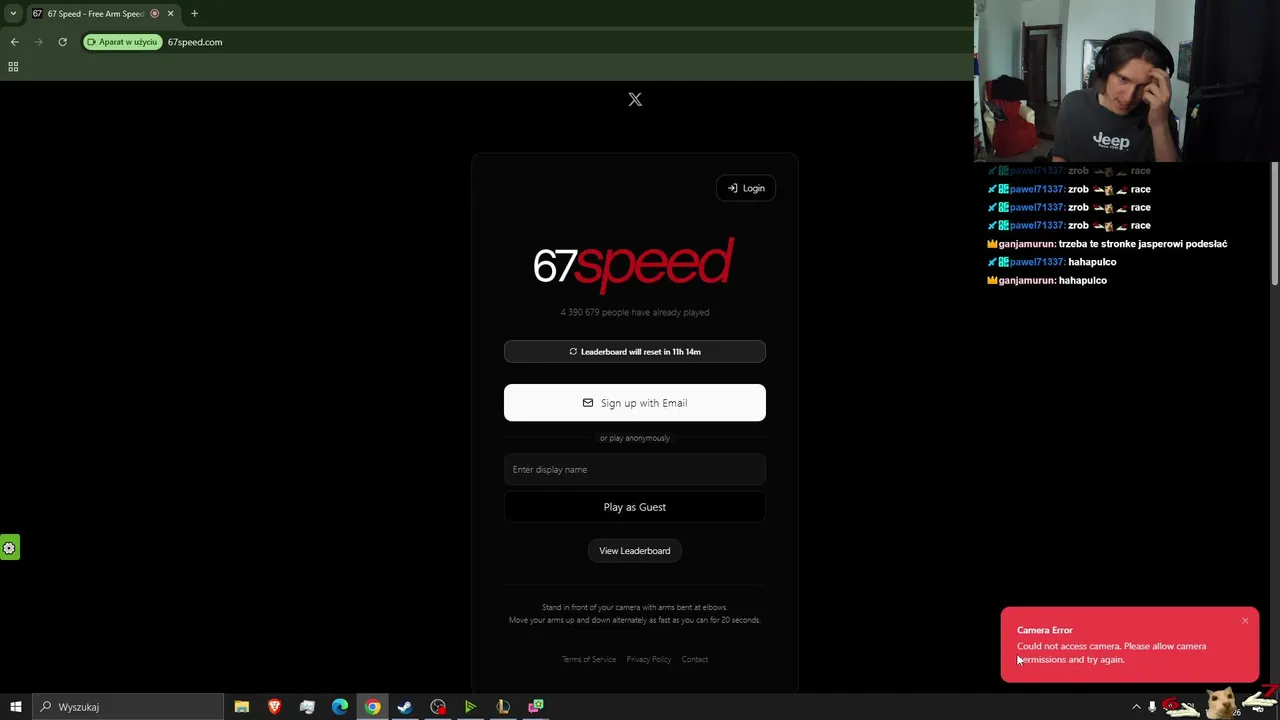The height and width of the screenshot is (720, 1280).
Task: Open the pictures app on taskbar
Action: click(307, 707)
